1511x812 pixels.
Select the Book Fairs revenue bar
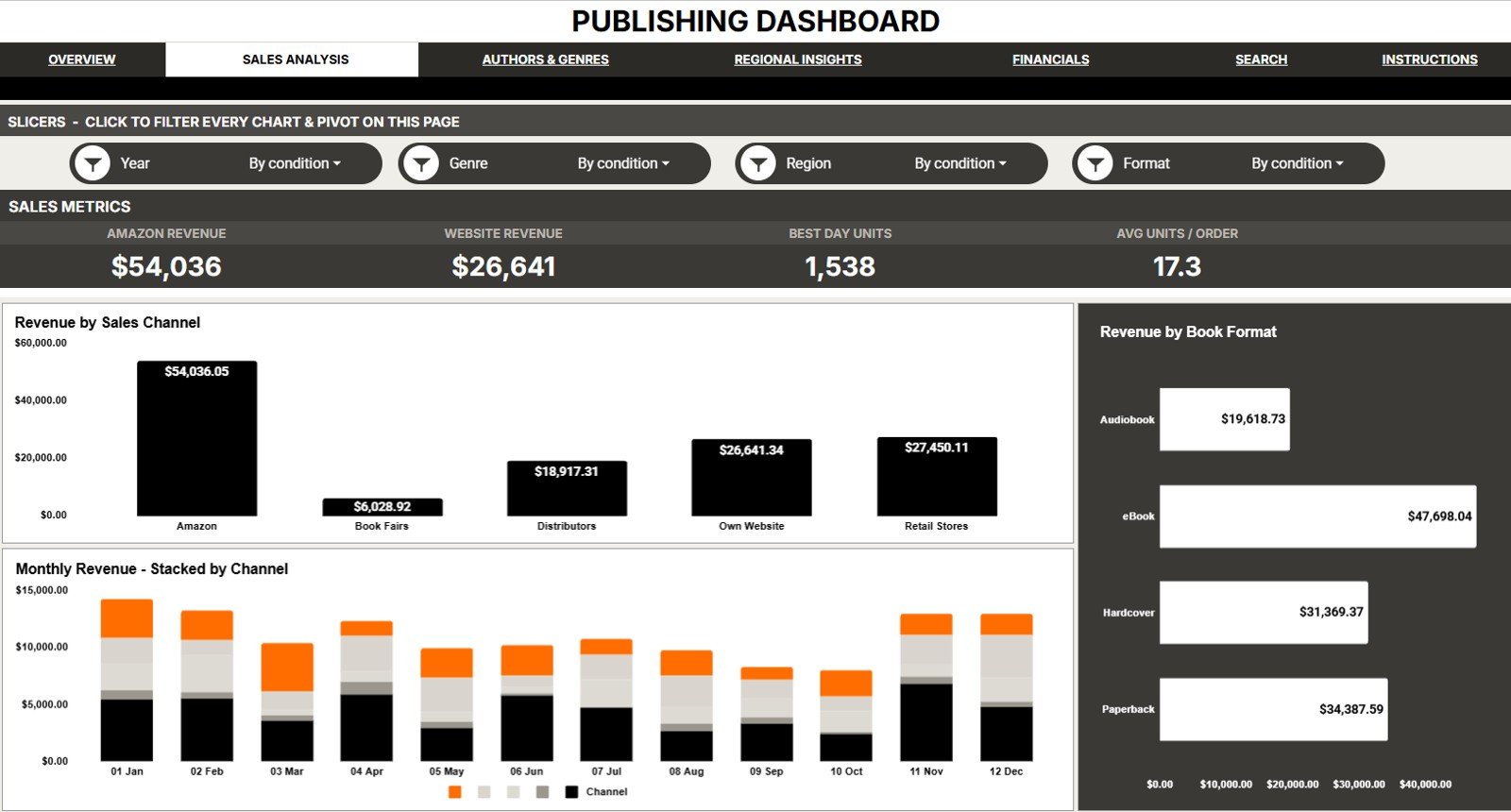tap(382, 507)
